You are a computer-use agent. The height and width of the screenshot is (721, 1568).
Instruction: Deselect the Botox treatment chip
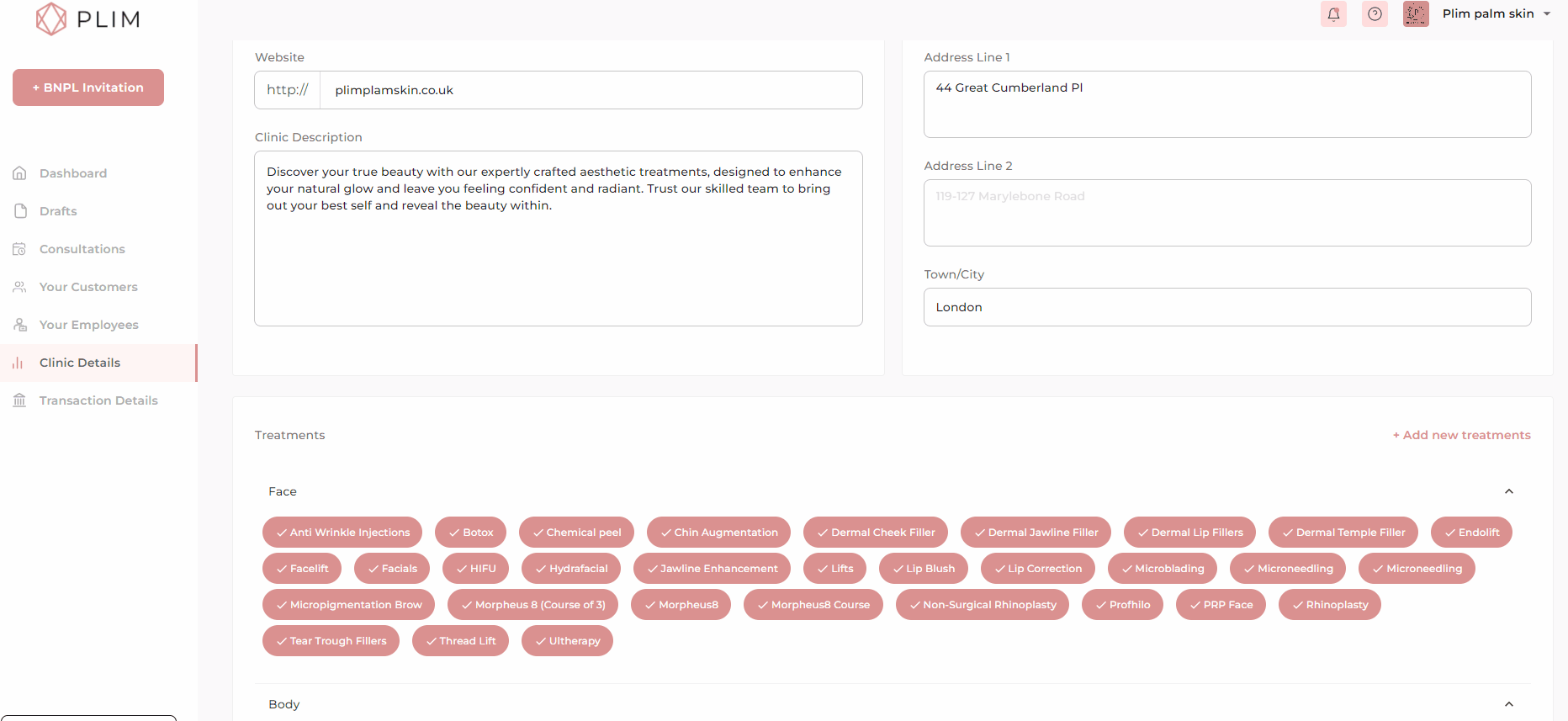pos(471,533)
